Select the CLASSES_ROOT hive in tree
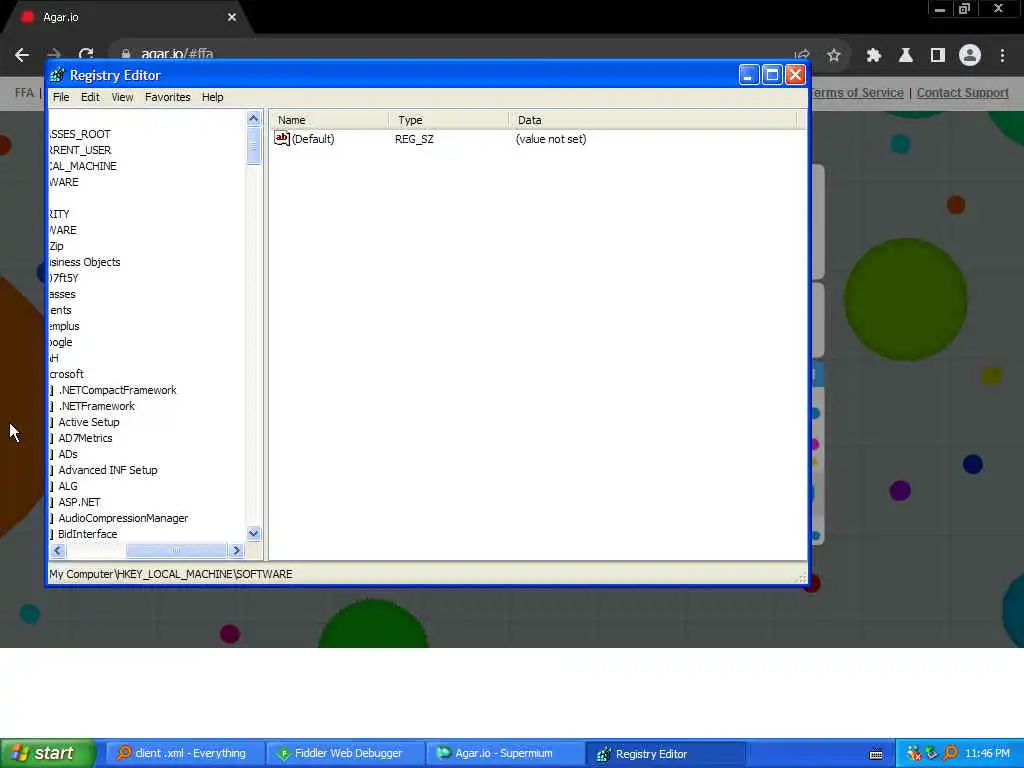This screenshot has width=1024, height=768. coord(80,134)
